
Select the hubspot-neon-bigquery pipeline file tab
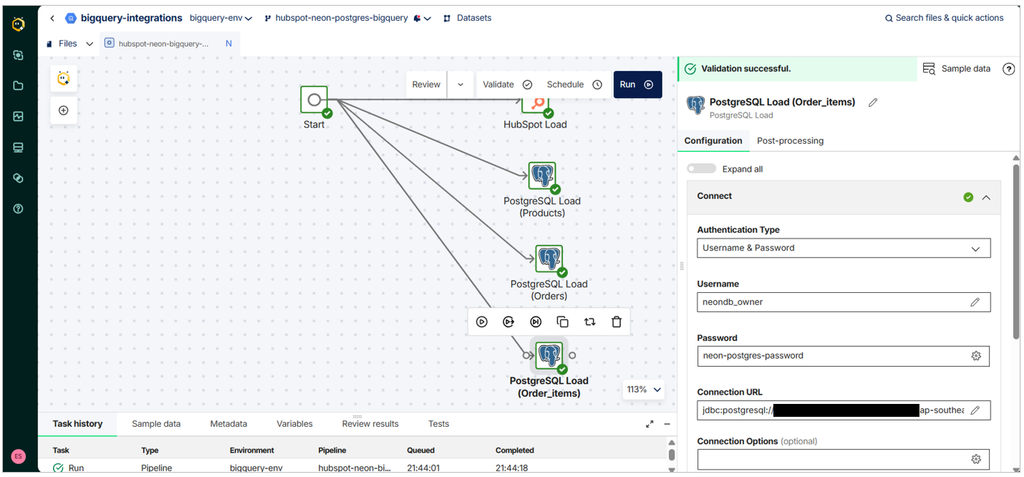click(170, 44)
